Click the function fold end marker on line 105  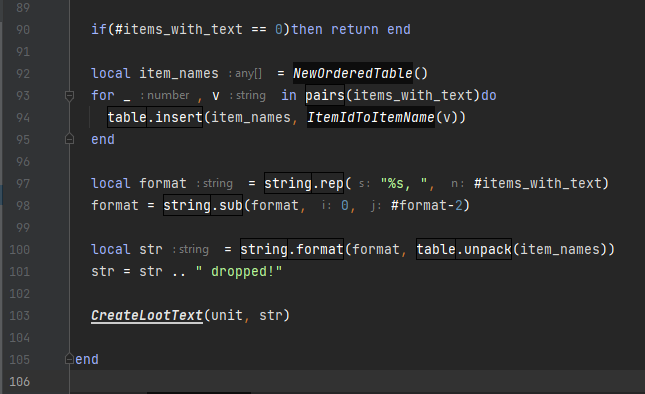tap(70, 359)
